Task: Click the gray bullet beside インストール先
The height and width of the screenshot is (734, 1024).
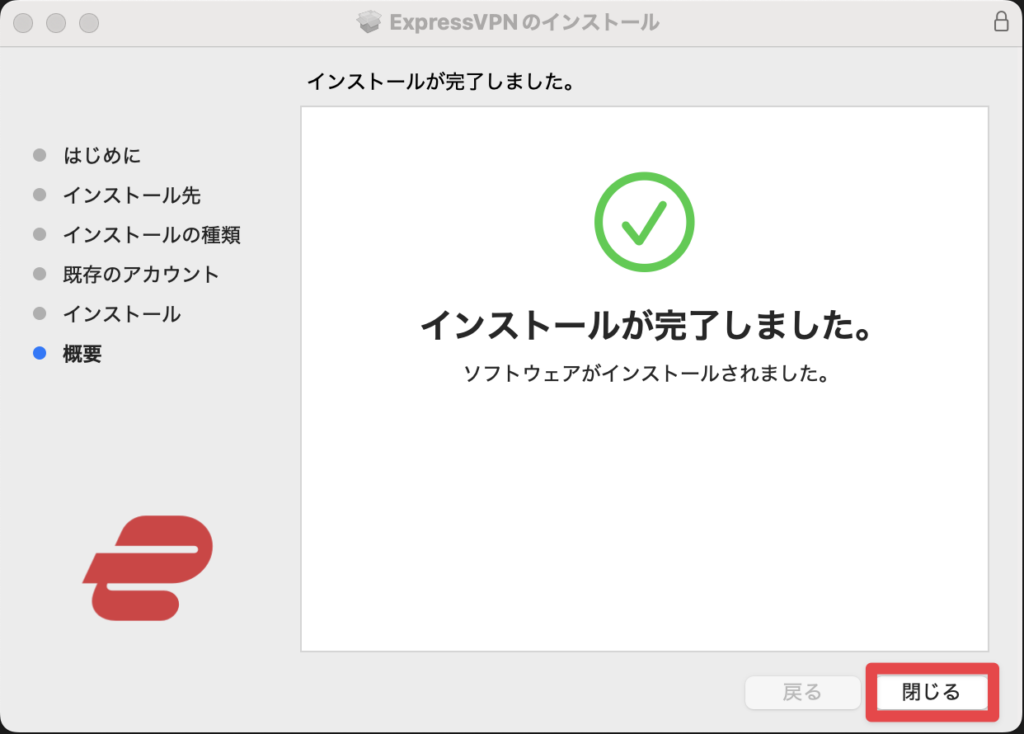Action: (38, 196)
